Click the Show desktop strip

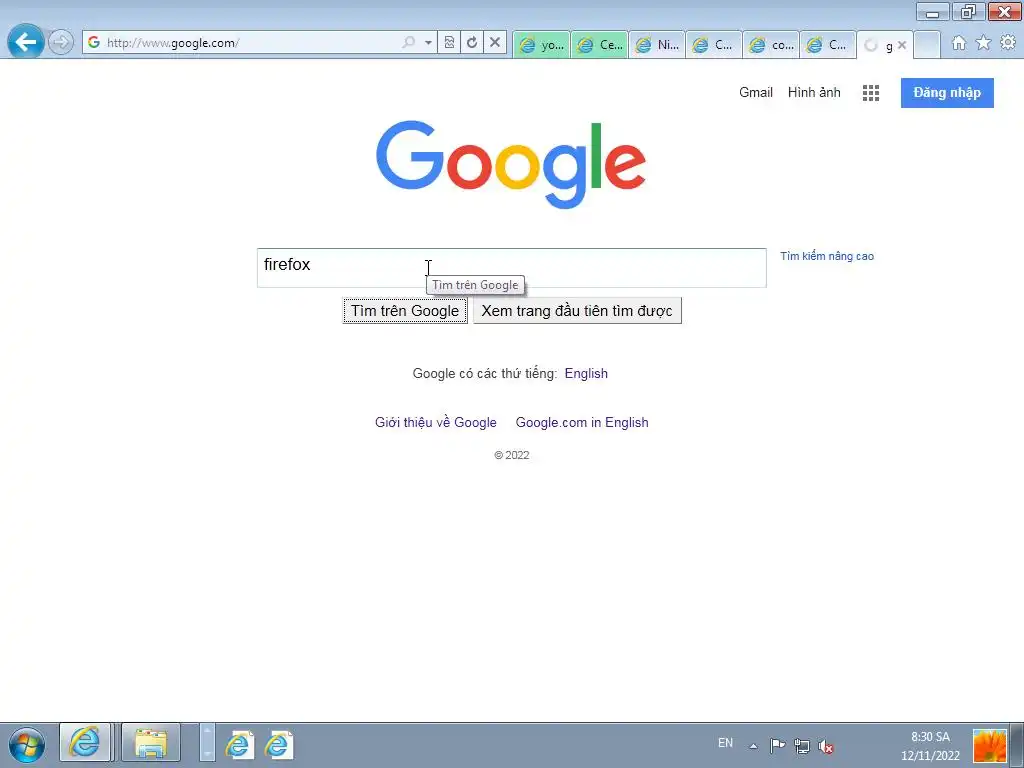point(1018,744)
